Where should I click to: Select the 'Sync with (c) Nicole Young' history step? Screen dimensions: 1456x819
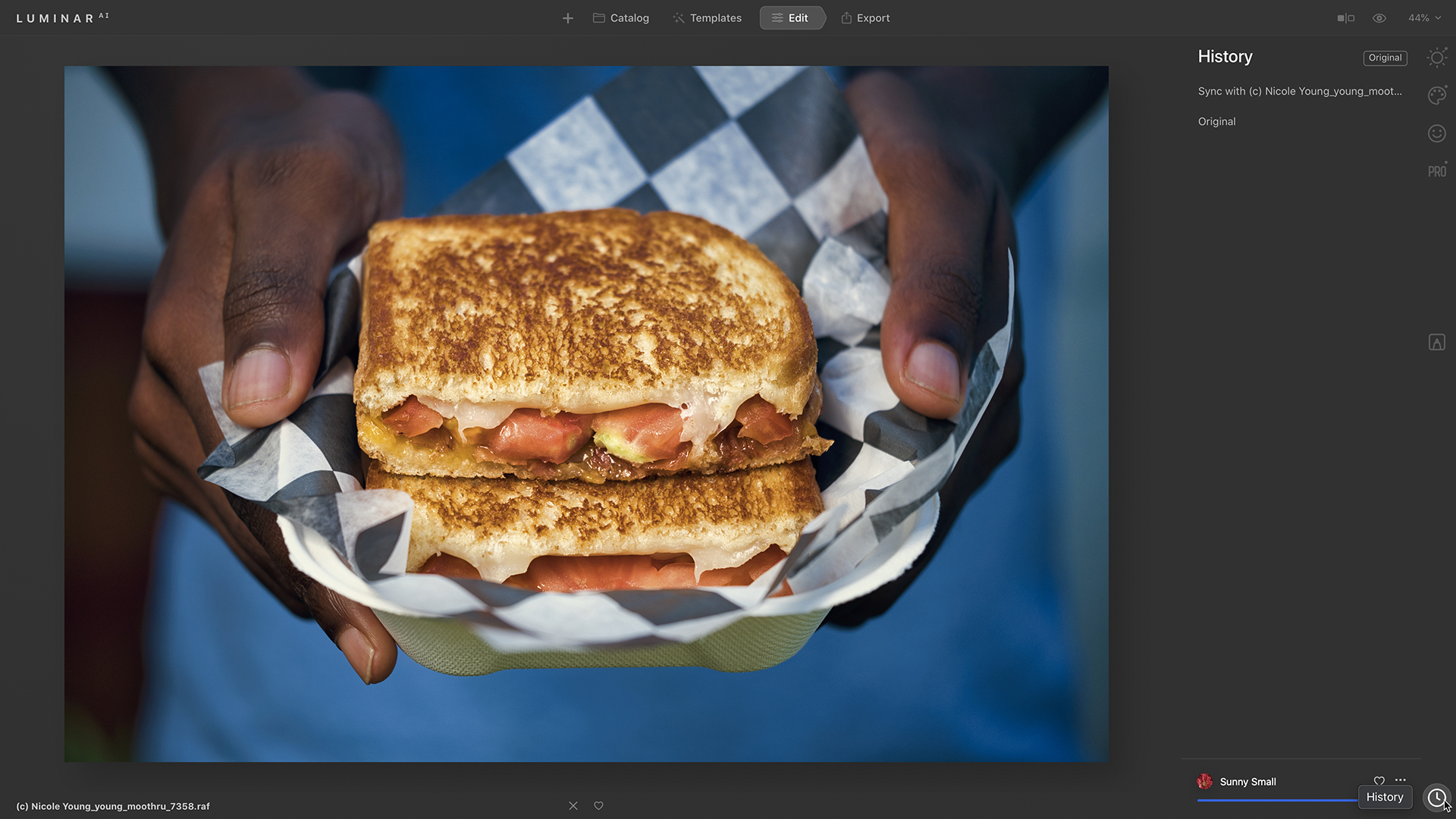click(1300, 91)
